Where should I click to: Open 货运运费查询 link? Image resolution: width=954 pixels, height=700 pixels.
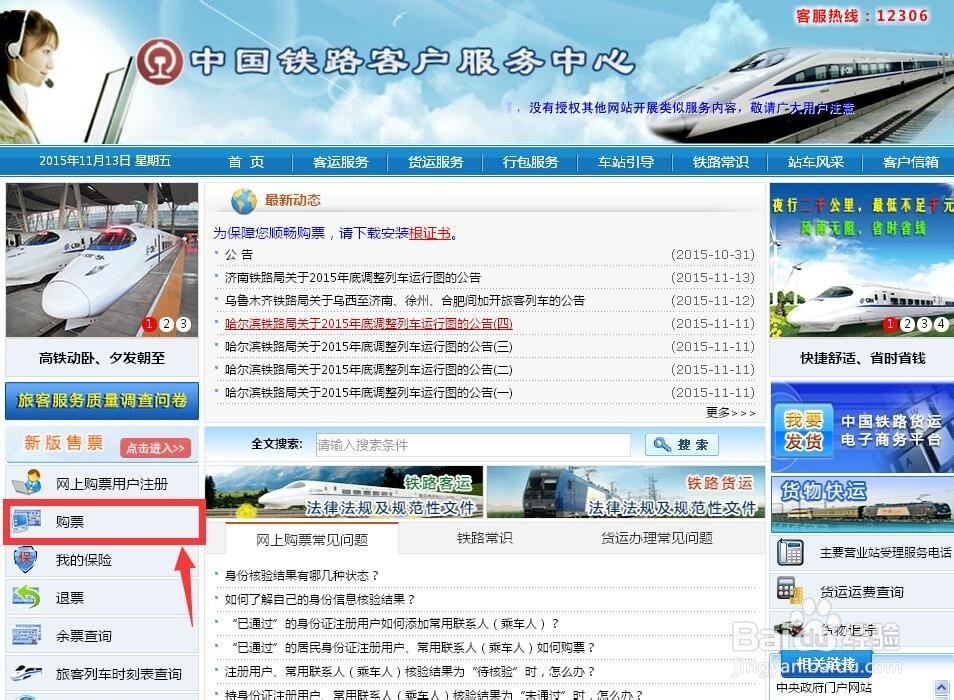tap(862, 592)
